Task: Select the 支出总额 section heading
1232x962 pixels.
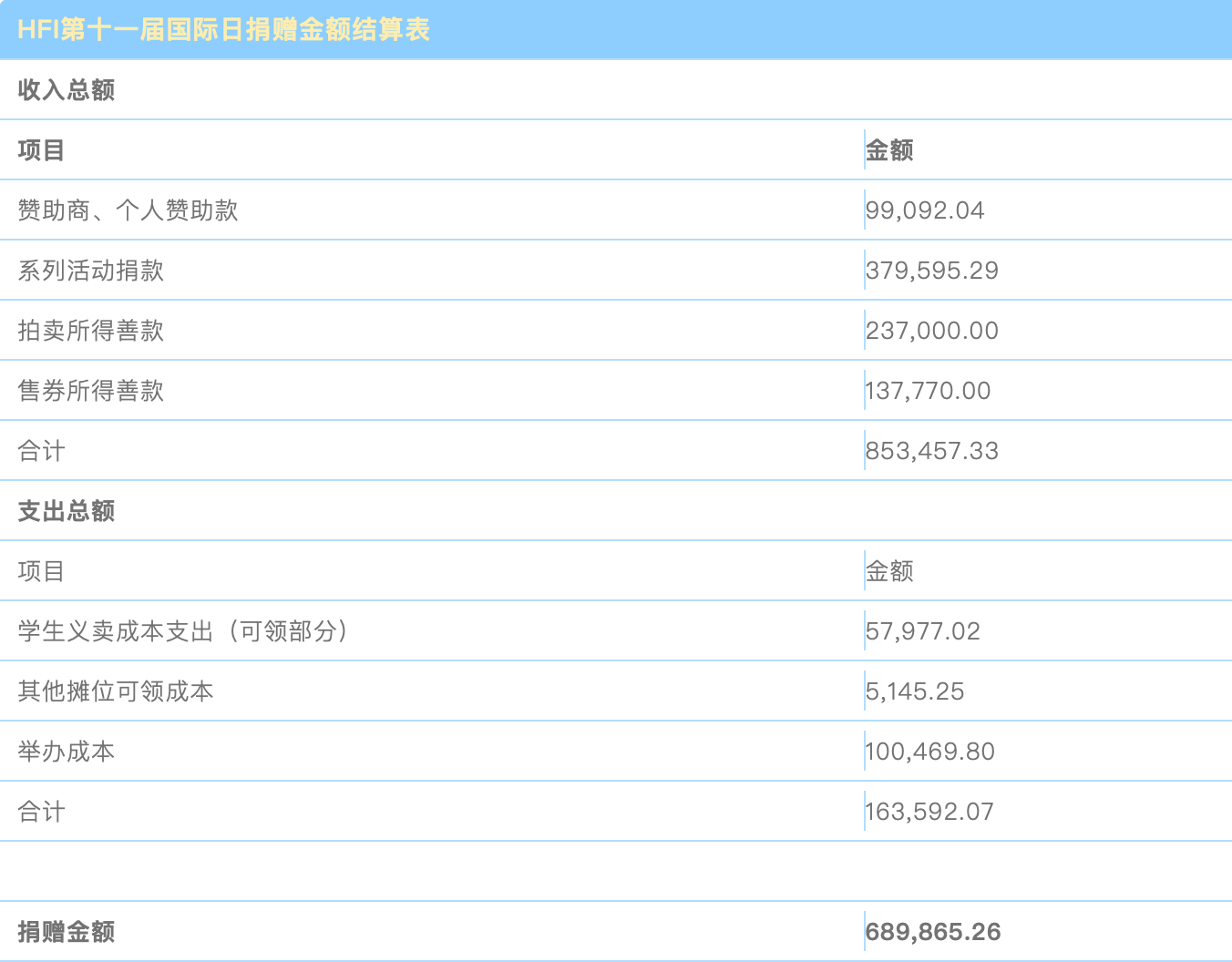Action: click(67, 511)
